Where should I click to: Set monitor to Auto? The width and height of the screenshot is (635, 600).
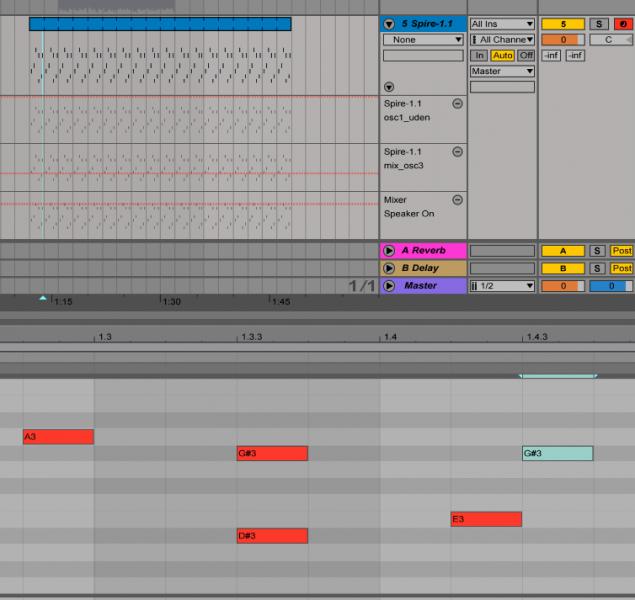click(x=503, y=55)
